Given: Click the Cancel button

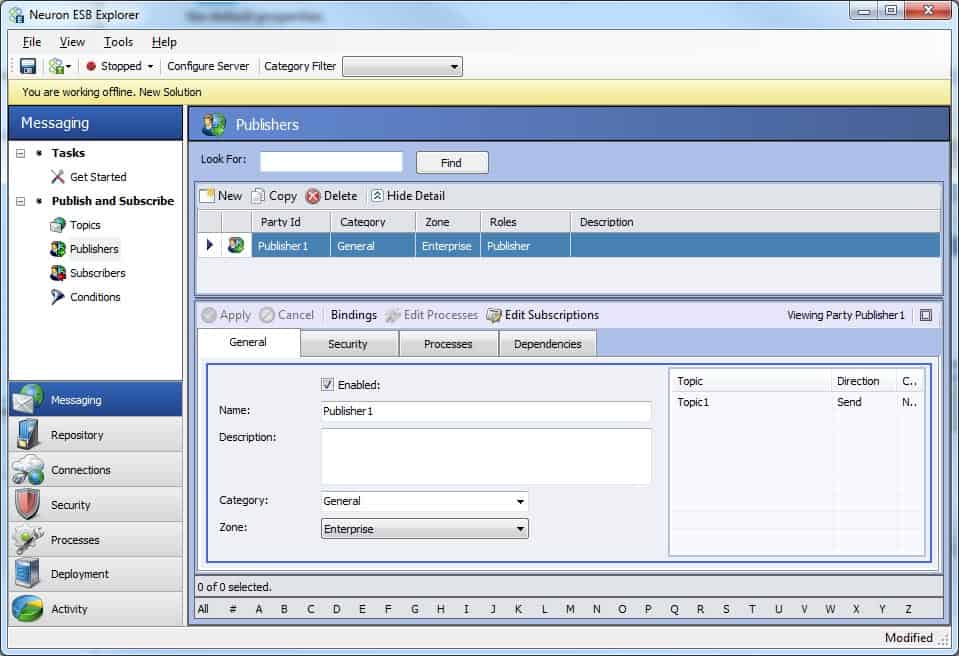Looking at the screenshot, I should pos(287,315).
